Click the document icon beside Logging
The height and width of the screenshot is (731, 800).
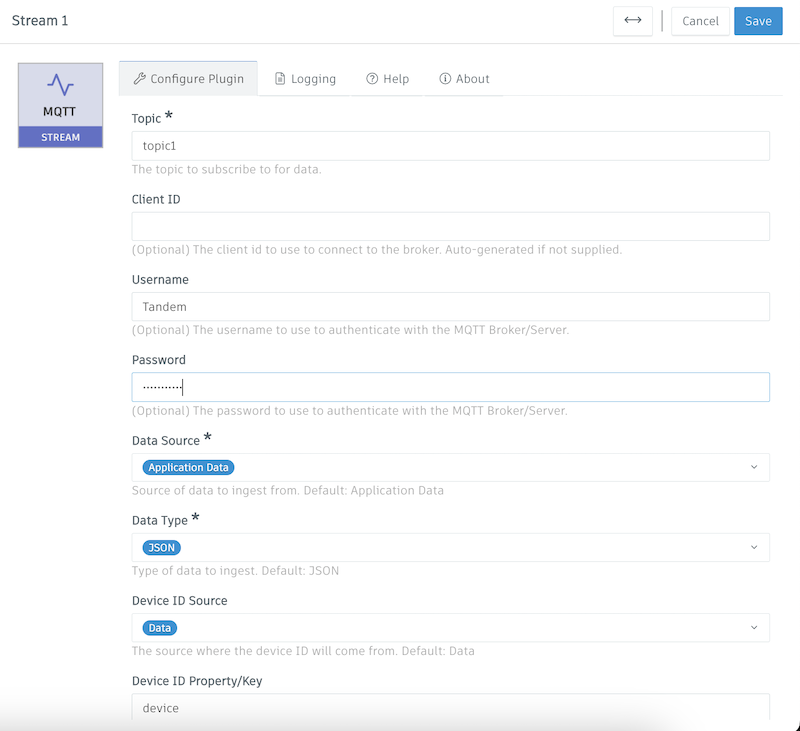(280, 79)
